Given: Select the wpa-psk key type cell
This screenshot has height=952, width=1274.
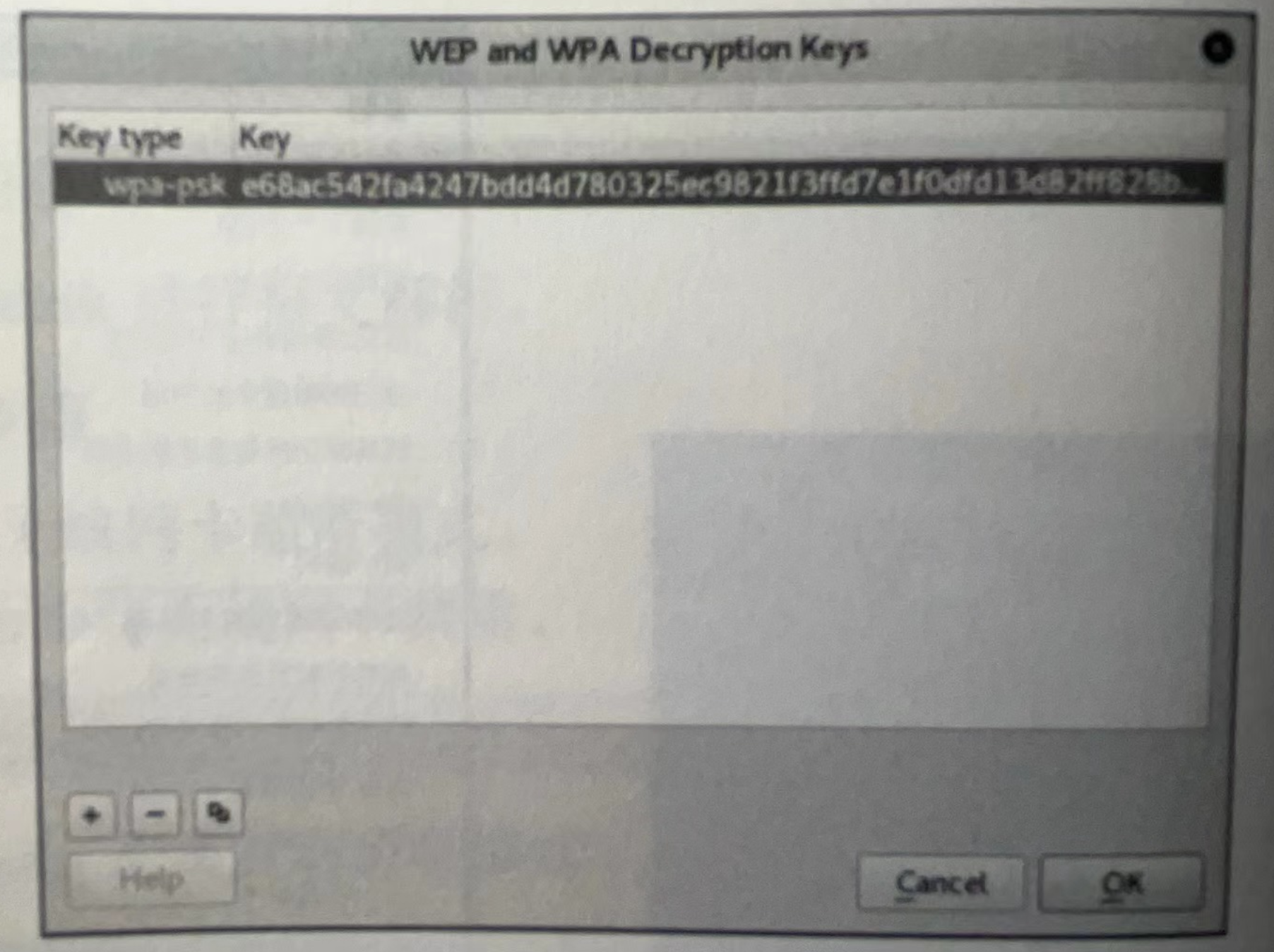Looking at the screenshot, I should pyautogui.click(x=164, y=186).
